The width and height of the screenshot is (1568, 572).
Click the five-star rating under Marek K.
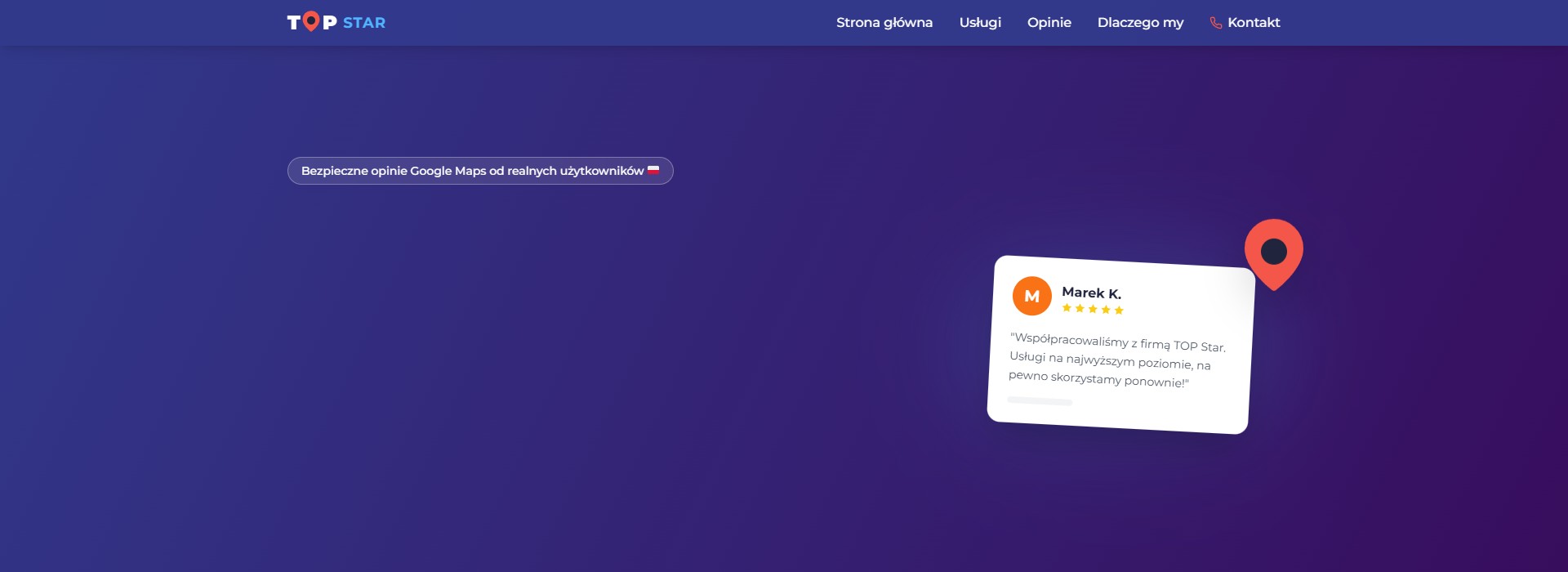coord(1093,309)
